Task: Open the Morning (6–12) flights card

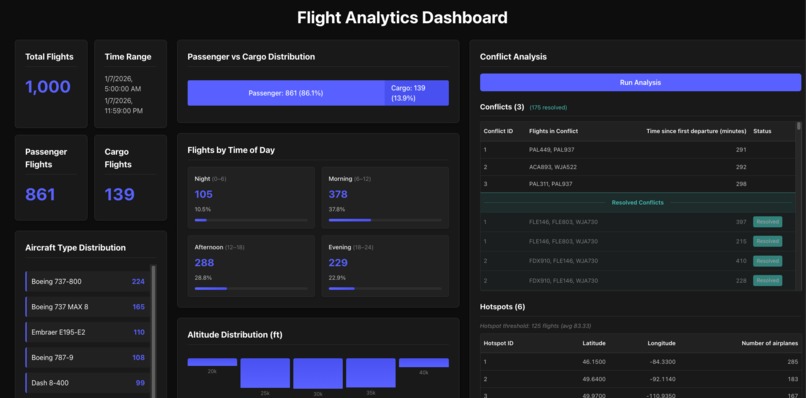Action: (x=385, y=197)
